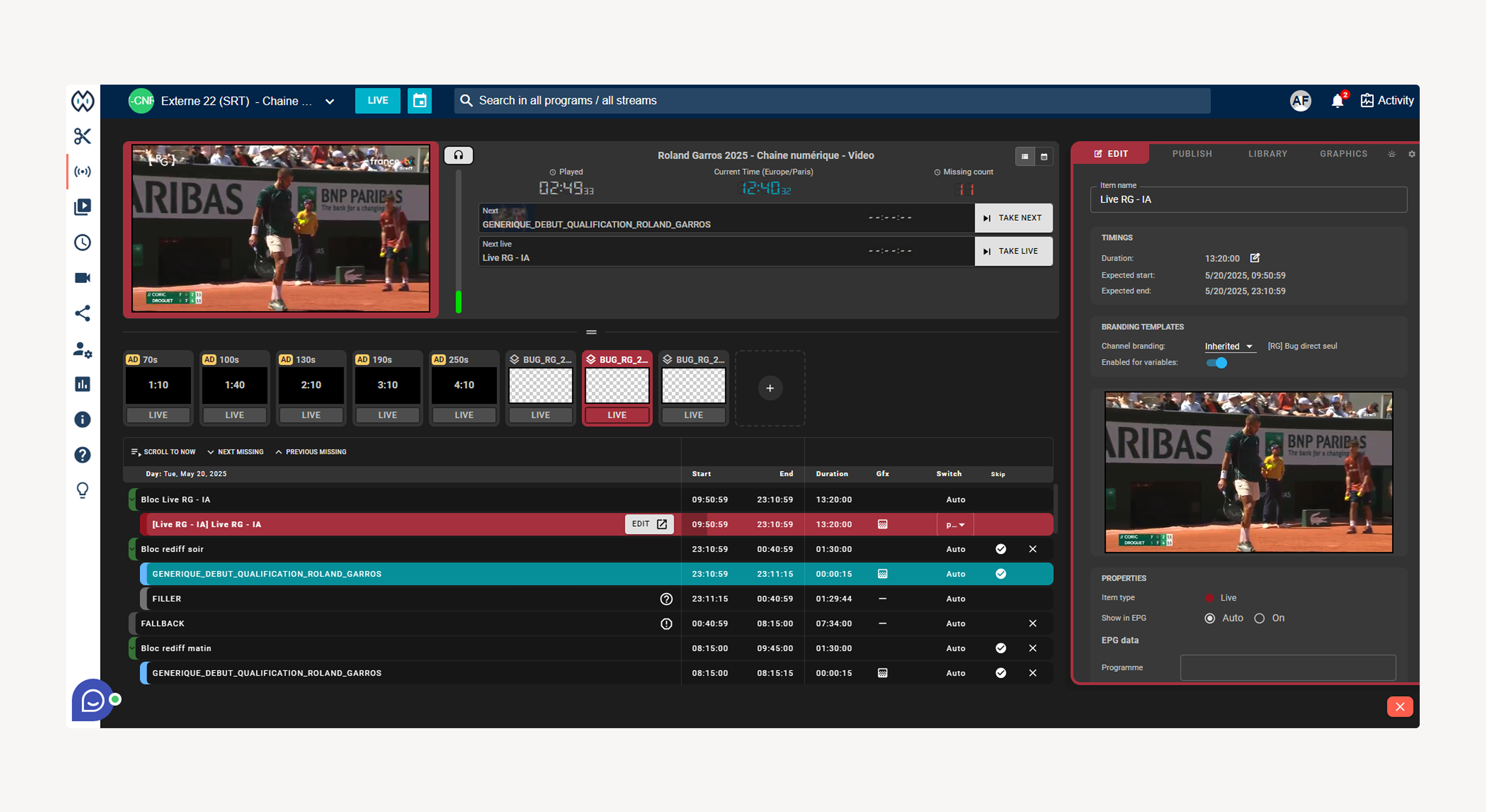Open the lightbulb ideas icon in sidebar
This screenshot has width=1486, height=812.
83,490
